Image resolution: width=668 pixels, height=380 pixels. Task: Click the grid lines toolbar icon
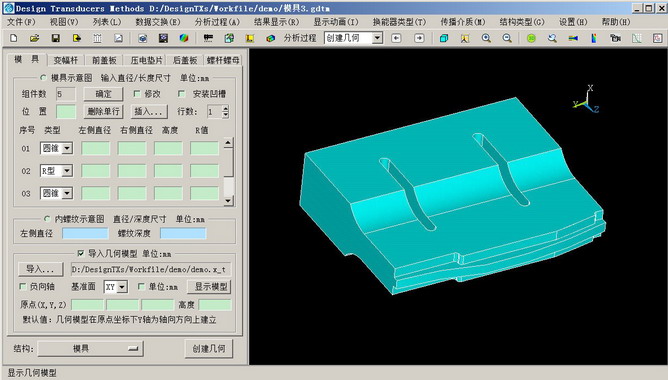pos(636,38)
